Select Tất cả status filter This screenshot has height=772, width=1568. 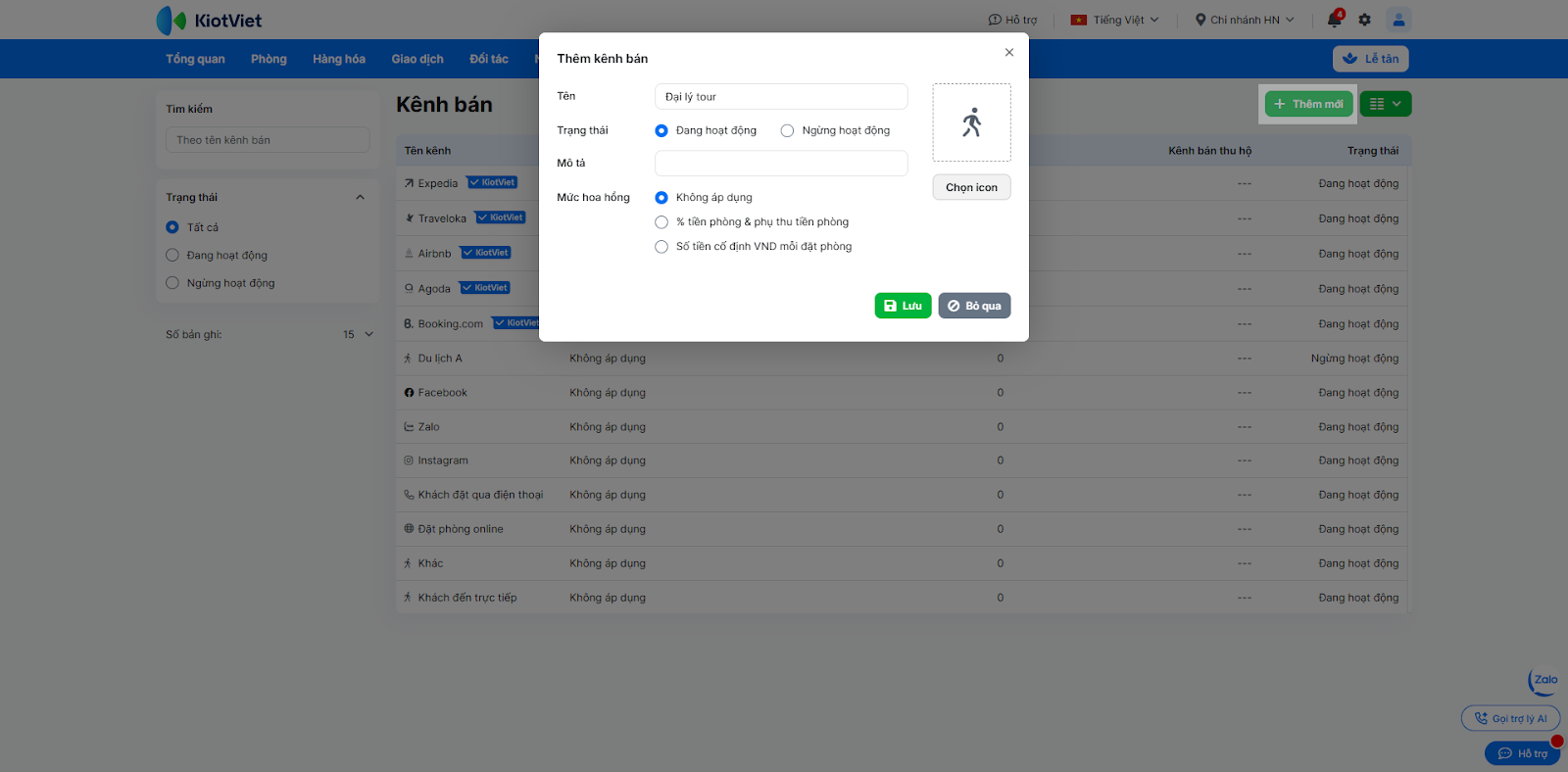pyautogui.click(x=172, y=227)
